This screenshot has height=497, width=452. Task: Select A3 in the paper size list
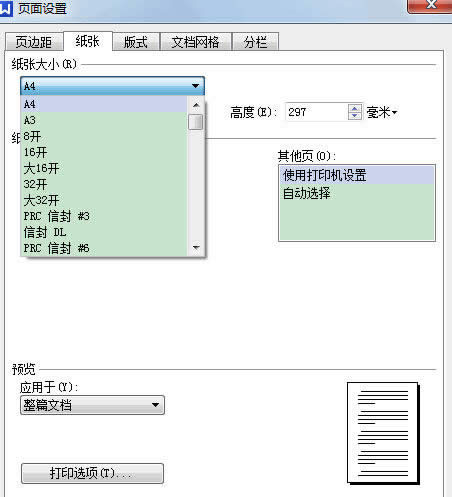click(104, 120)
